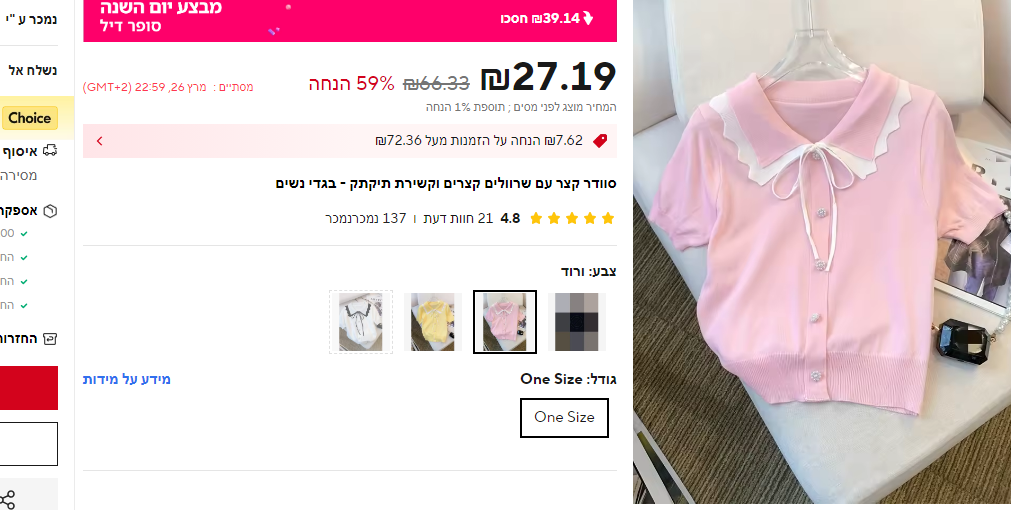Click the yellow Choice badge
The image size is (1011, 510).
[x=30, y=118]
